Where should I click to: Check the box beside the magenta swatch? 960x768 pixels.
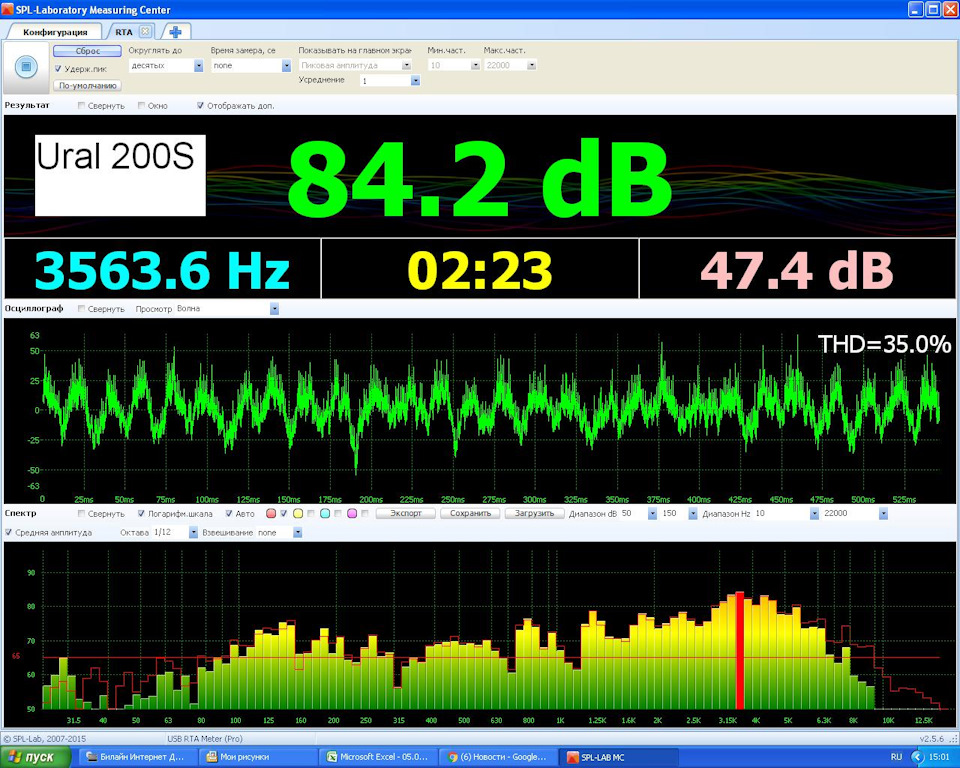click(x=366, y=513)
